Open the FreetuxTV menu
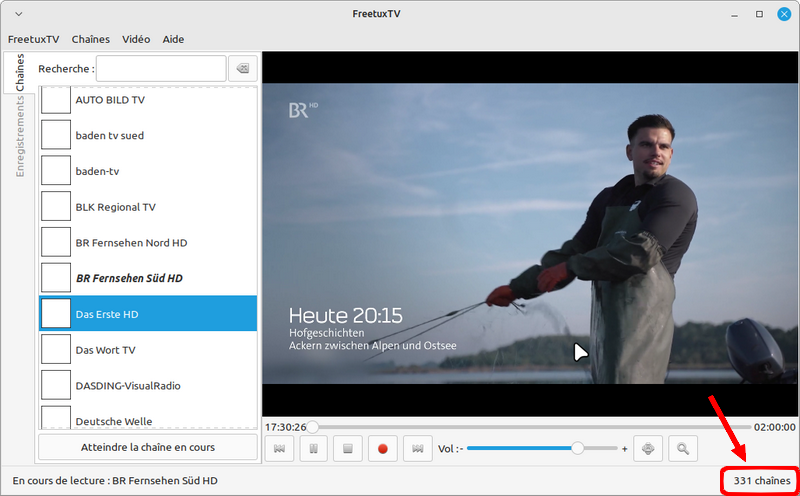The image size is (800, 496). click(34, 39)
